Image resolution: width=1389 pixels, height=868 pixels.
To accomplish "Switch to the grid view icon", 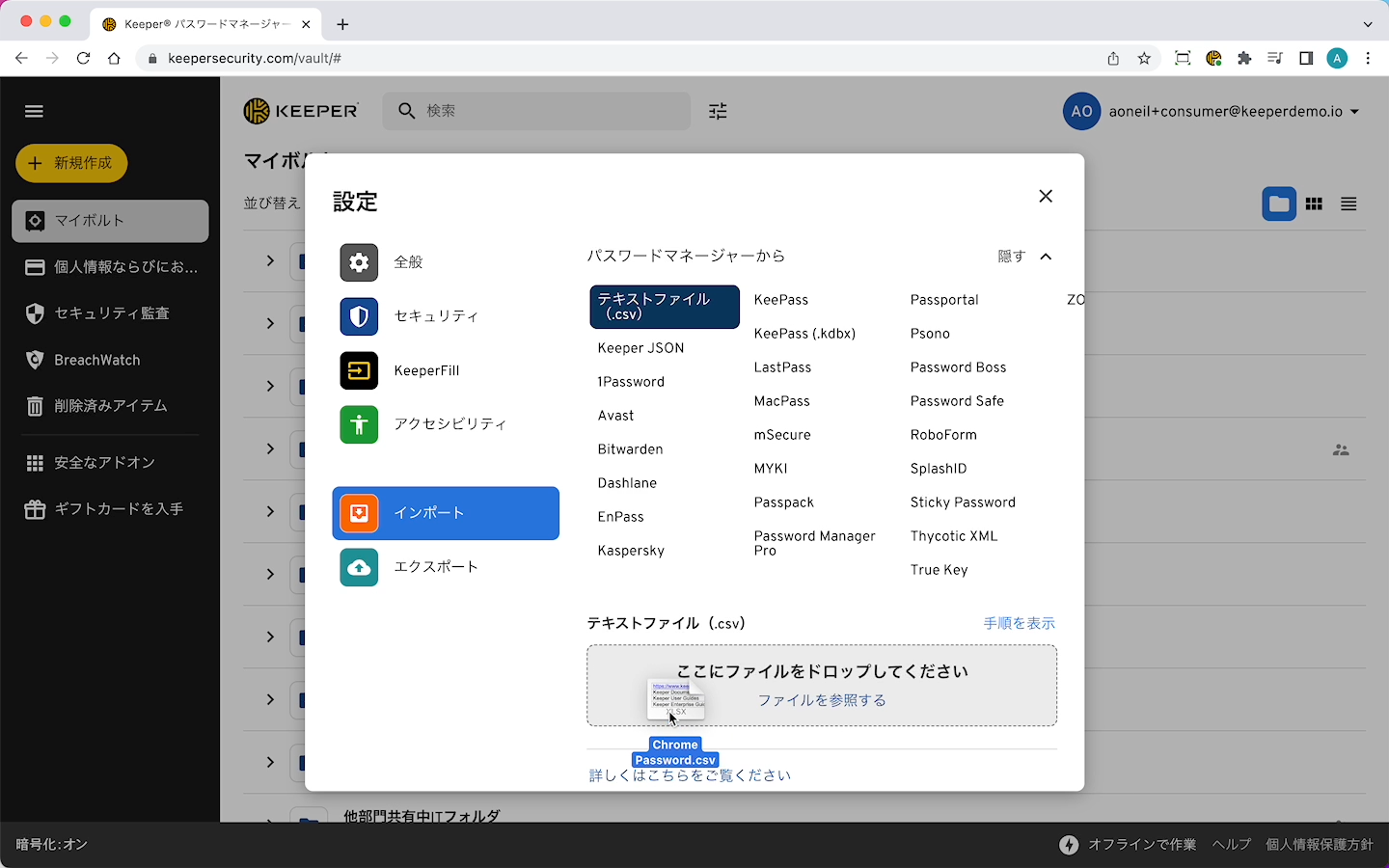I will click(1314, 203).
